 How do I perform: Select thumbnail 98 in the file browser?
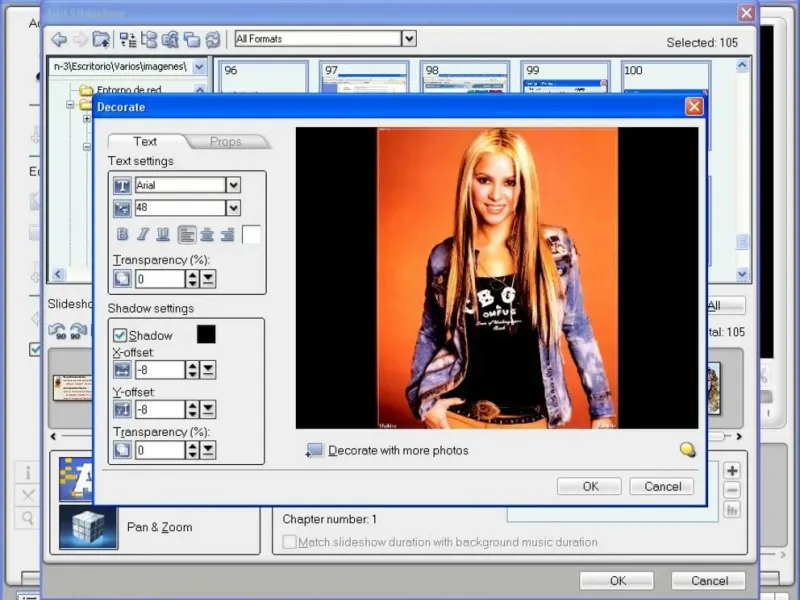[x=465, y=77]
